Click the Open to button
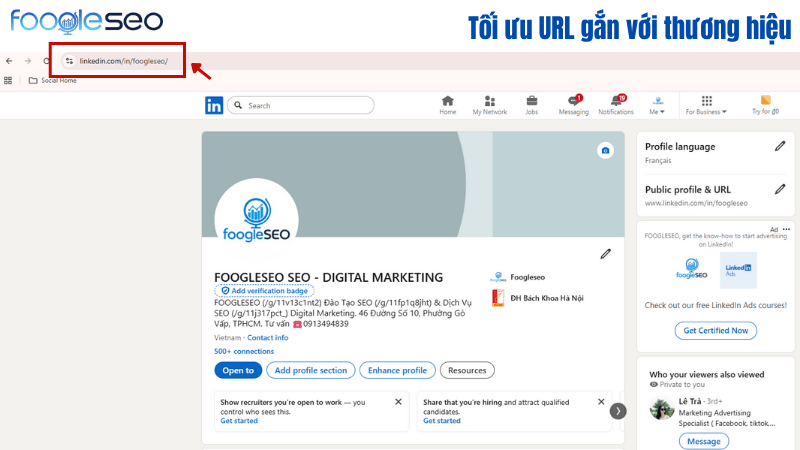The height and width of the screenshot is (450, 800). (x=238, y=370)
